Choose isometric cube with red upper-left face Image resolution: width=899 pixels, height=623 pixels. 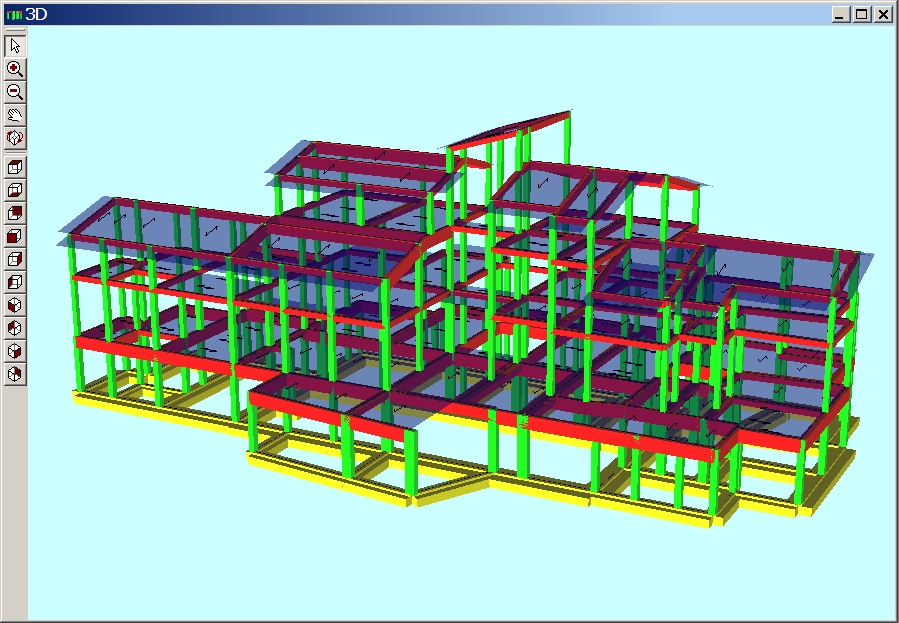15,328
